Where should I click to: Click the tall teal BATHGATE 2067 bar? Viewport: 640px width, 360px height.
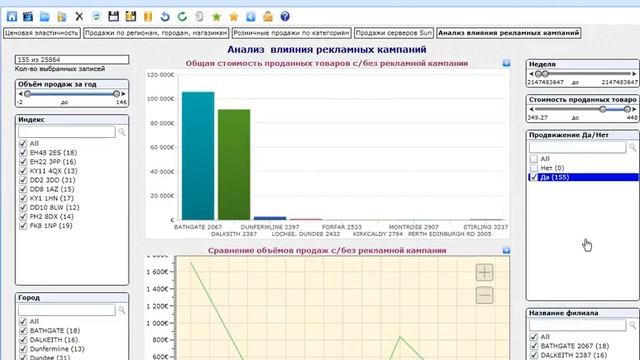point(198,156)
